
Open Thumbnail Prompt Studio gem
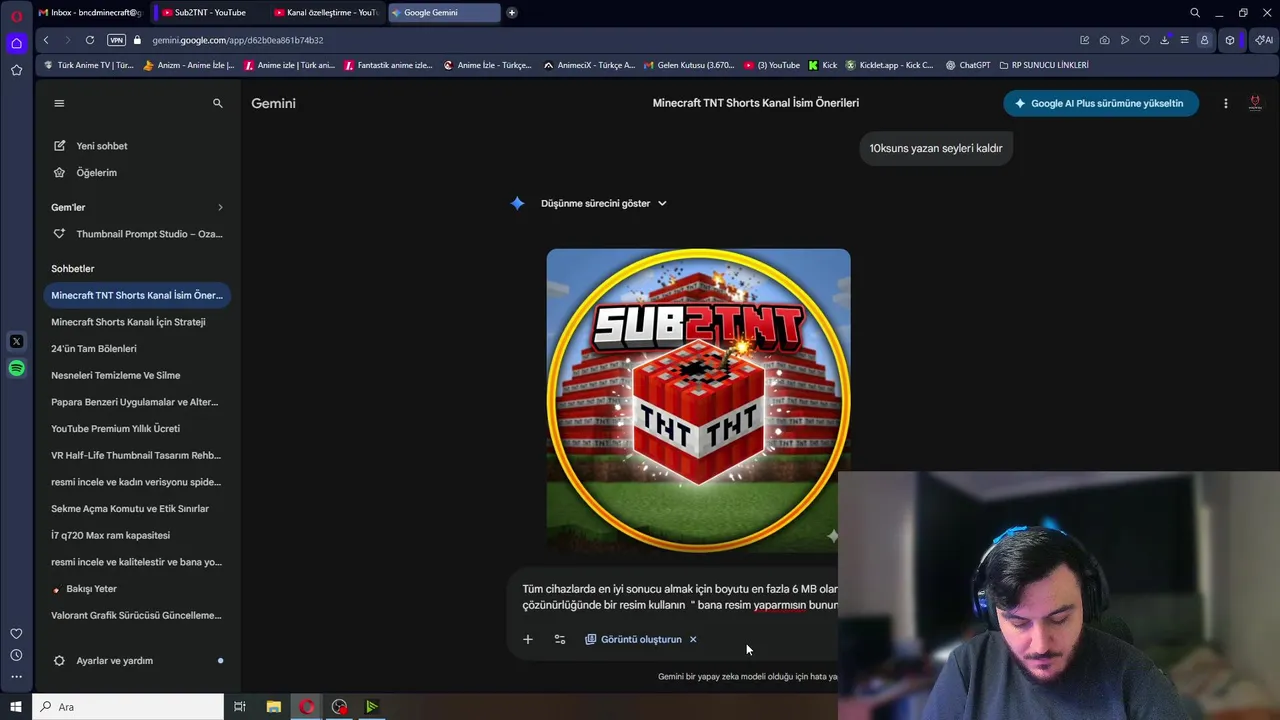(x=138, y=234)
